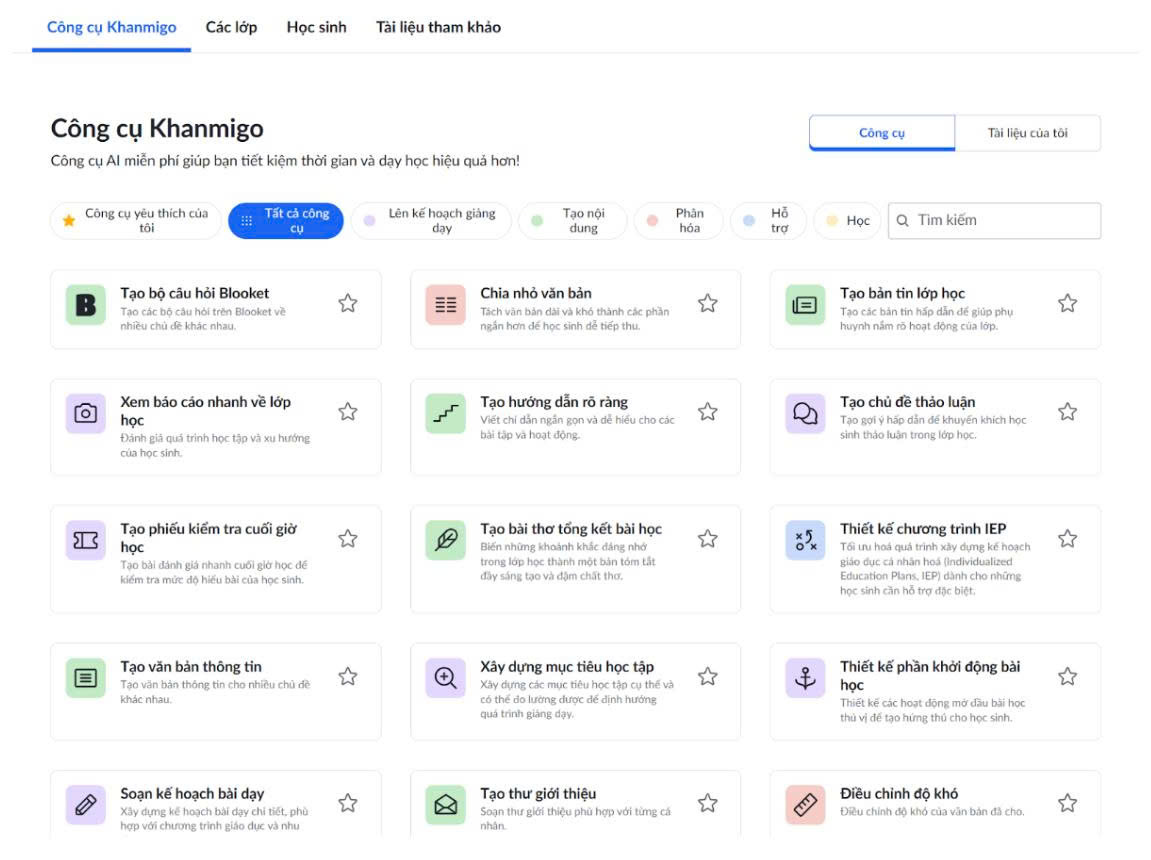Star the Thiết kế chương trình IEP tool
The width and height of the screenshot is (1151, 860).
click(x=1067, y=539)
